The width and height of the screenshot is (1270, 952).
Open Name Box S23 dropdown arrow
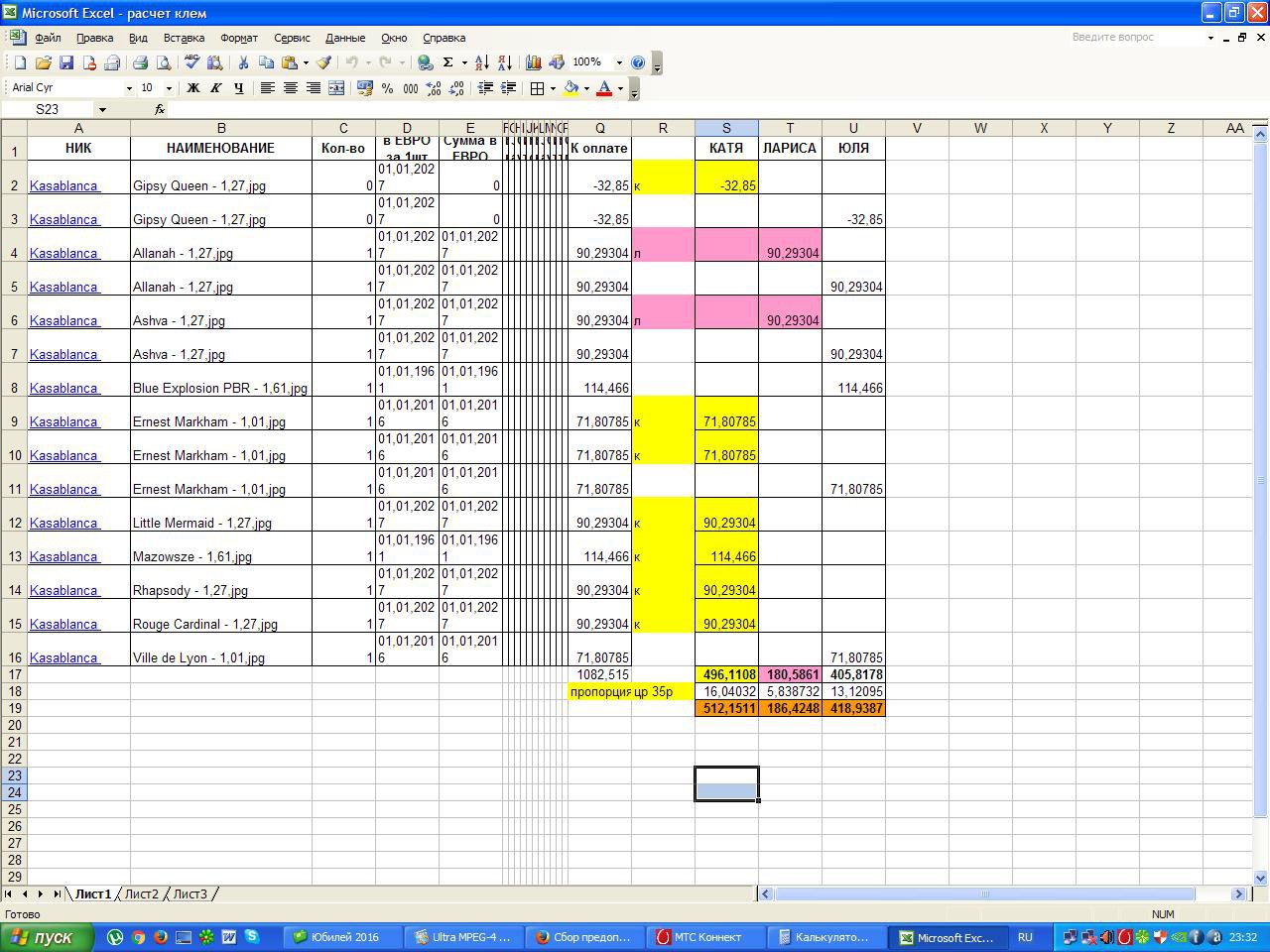[101, 110]
